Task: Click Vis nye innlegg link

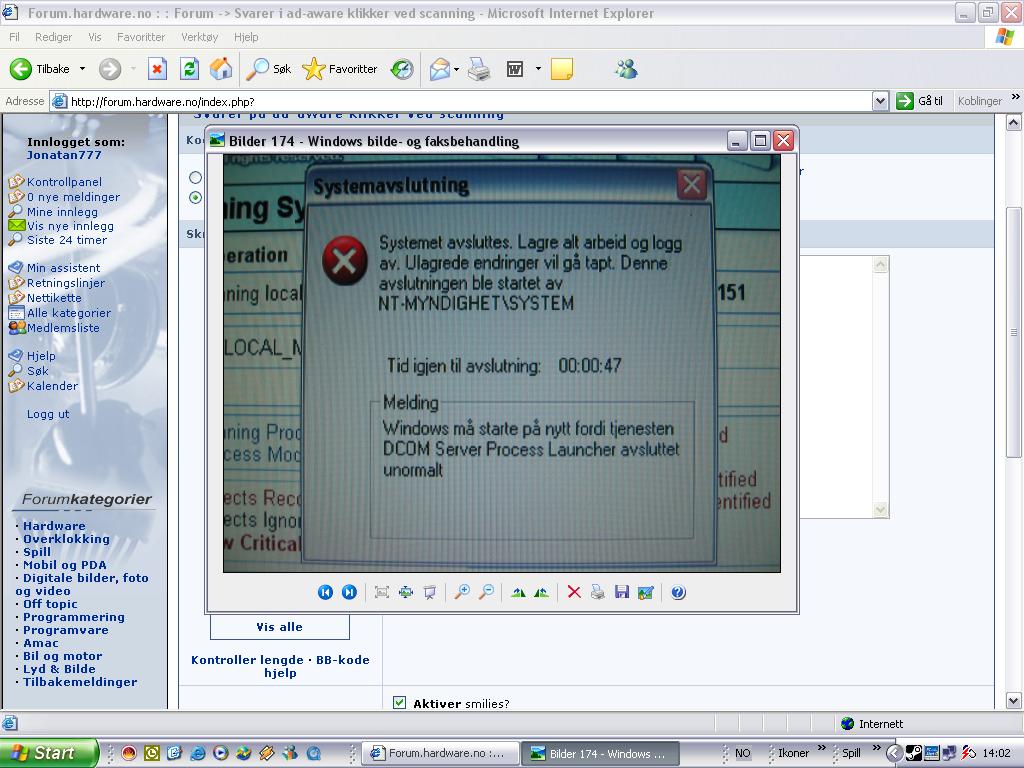Action: click(x=70, y=226)
